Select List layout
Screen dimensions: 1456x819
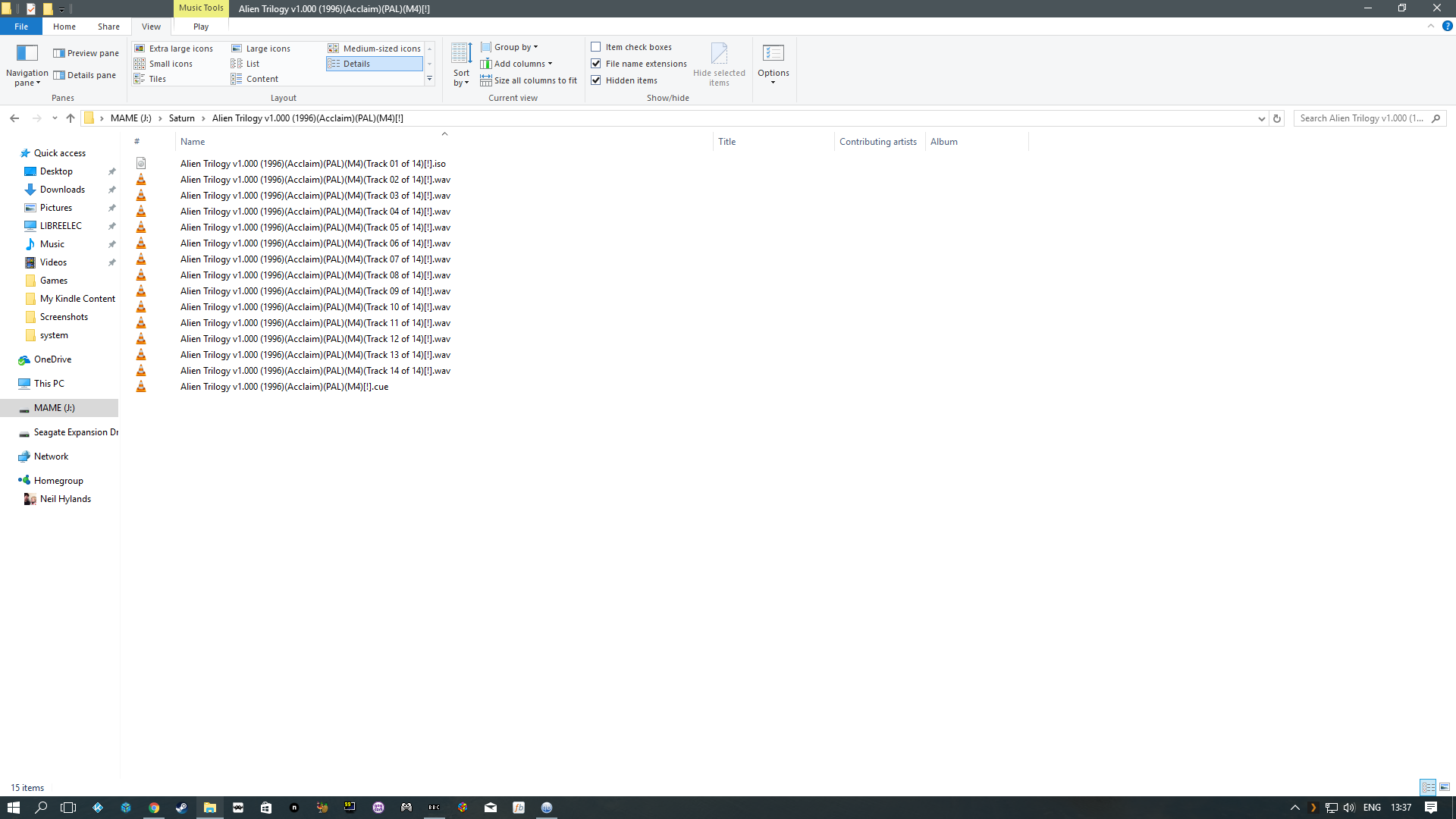pos(246,64)
